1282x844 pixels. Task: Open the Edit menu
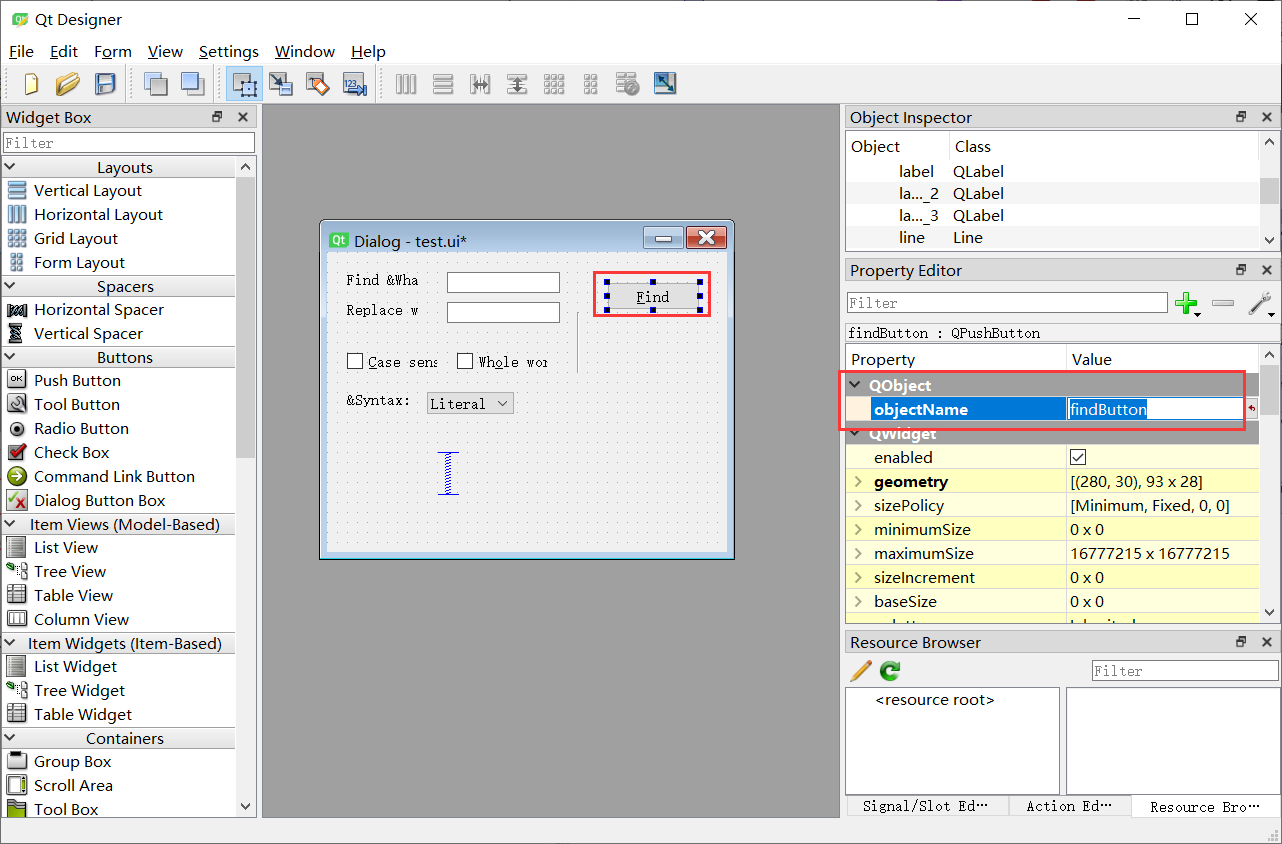pos(64,51)
